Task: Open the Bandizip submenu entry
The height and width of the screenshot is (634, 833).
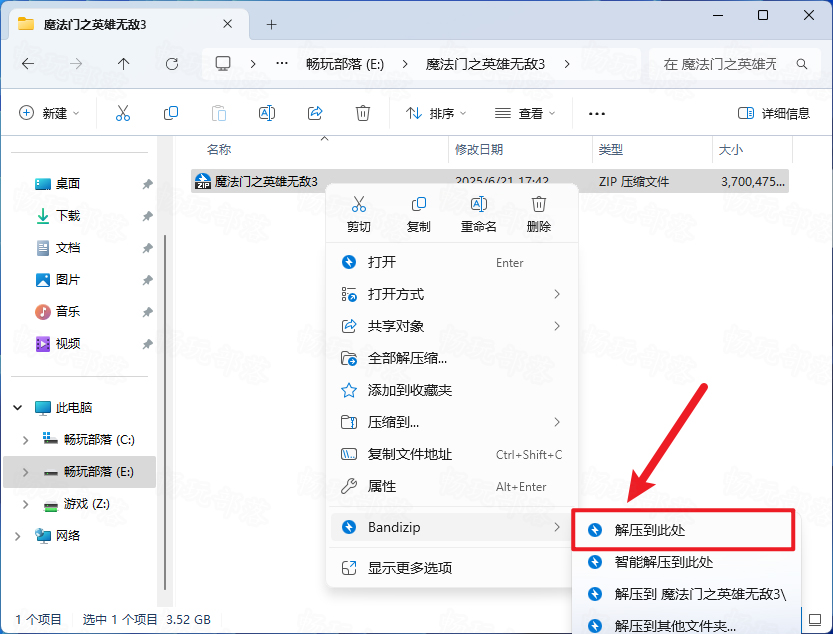Action: click(452, 527)
